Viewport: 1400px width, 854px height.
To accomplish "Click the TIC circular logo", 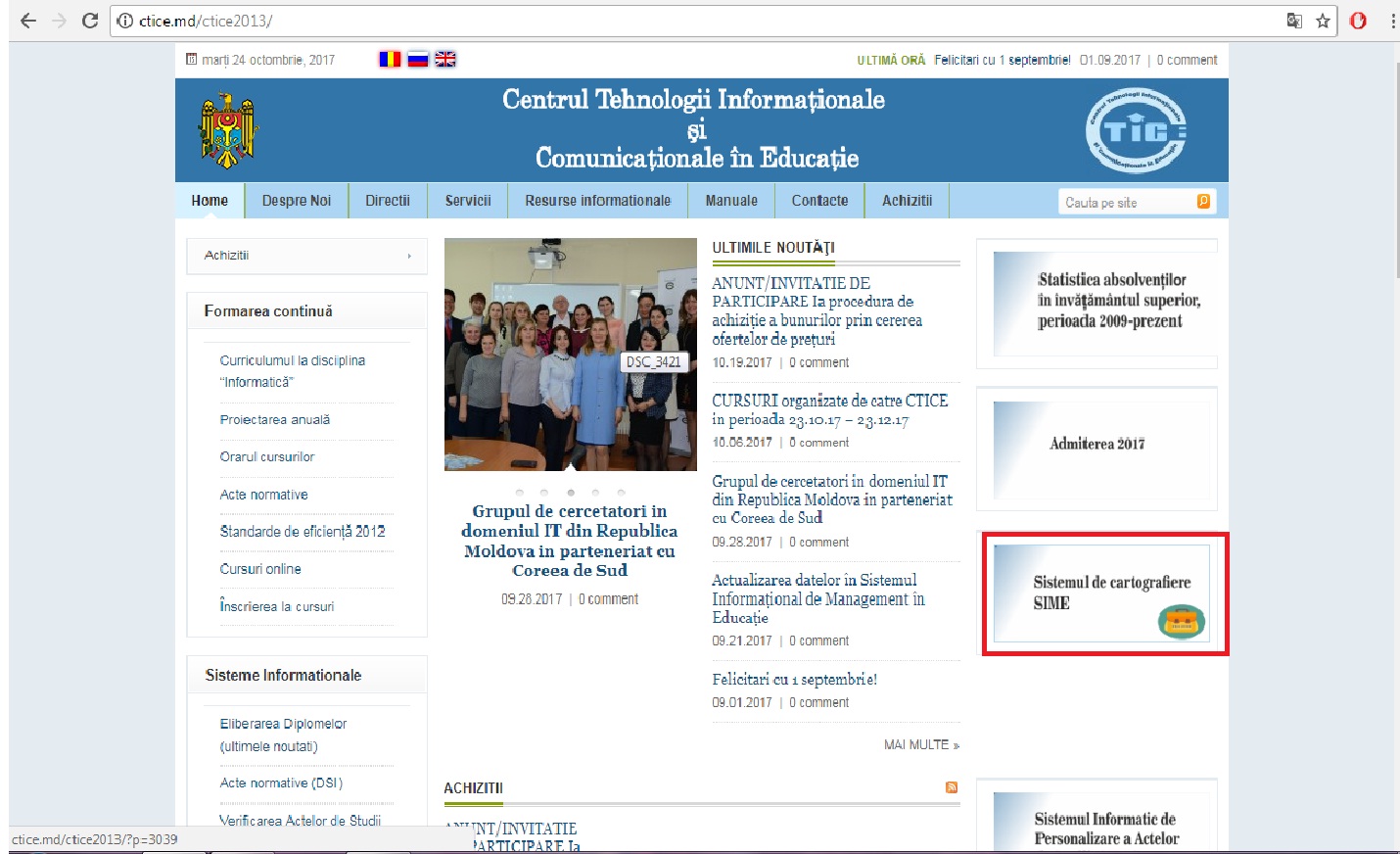I will pyautogui.click(x=1135, y=130).
